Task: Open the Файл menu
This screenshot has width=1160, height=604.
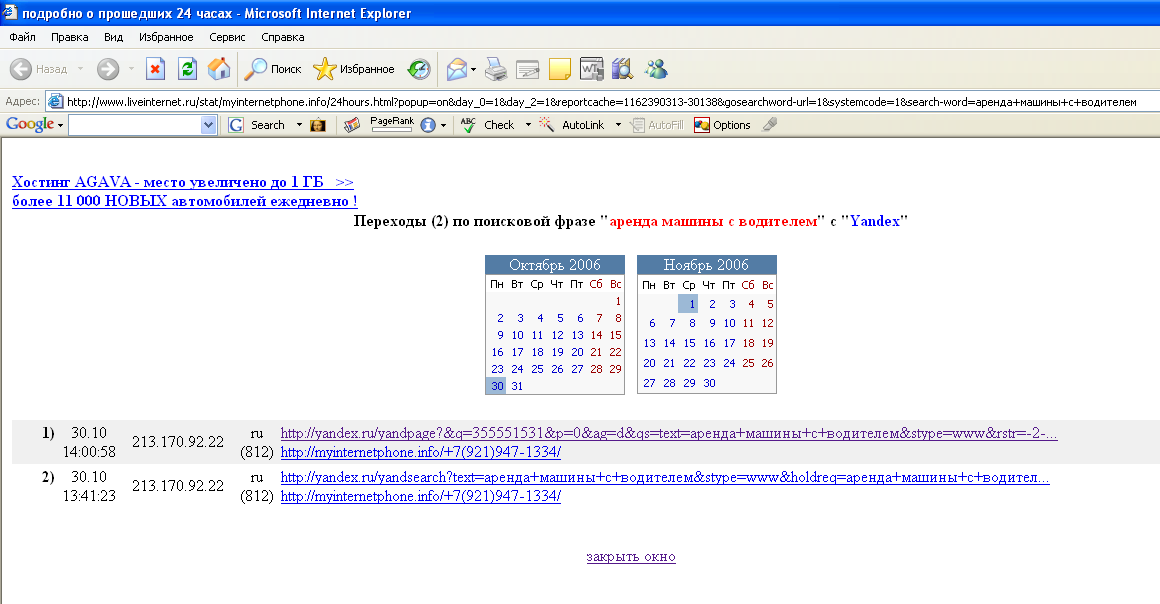Action: [x=22, y=37]
